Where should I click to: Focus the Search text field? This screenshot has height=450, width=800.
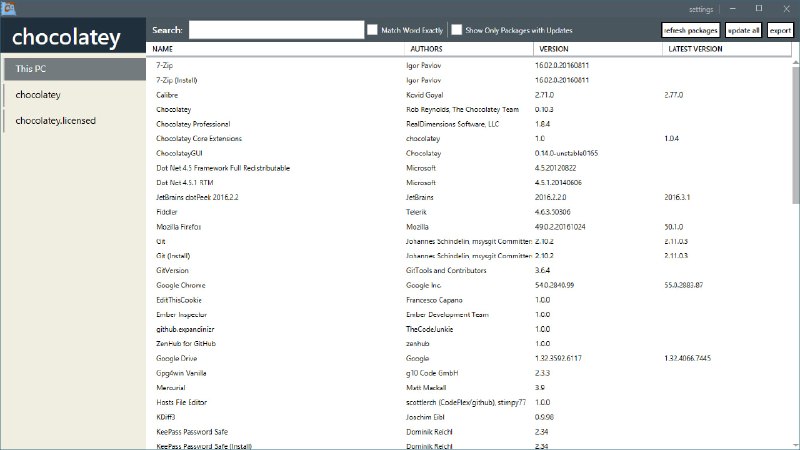point(276,30)
